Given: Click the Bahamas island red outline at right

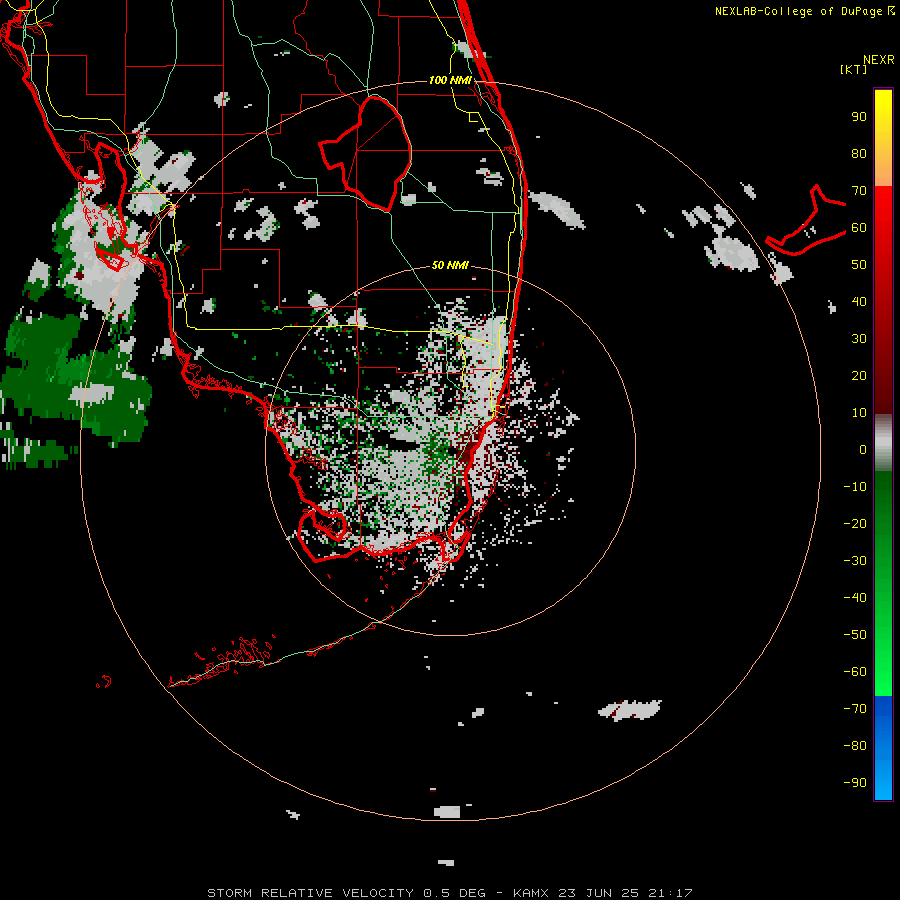Looking at the screenshot, I should pos(806,221).
